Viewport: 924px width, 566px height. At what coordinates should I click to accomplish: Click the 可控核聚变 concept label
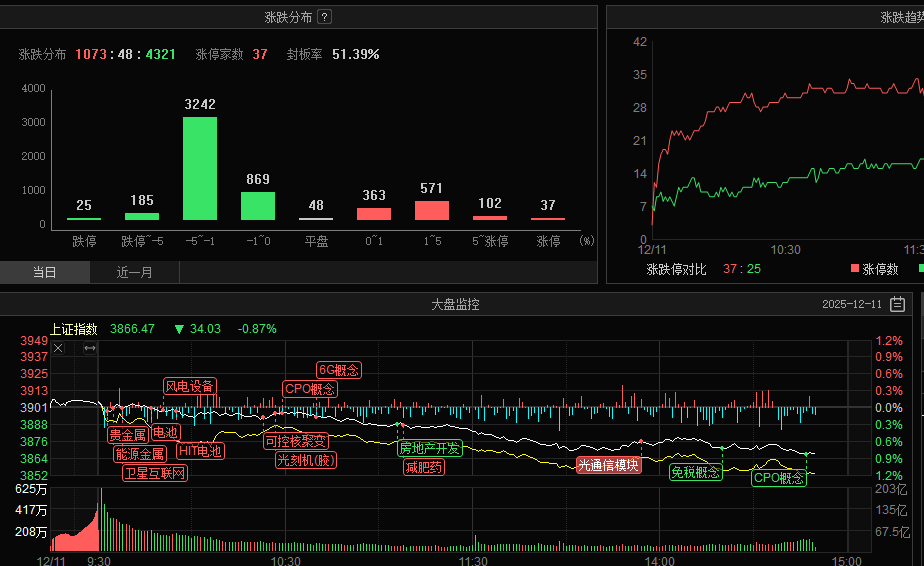point(295,441)
